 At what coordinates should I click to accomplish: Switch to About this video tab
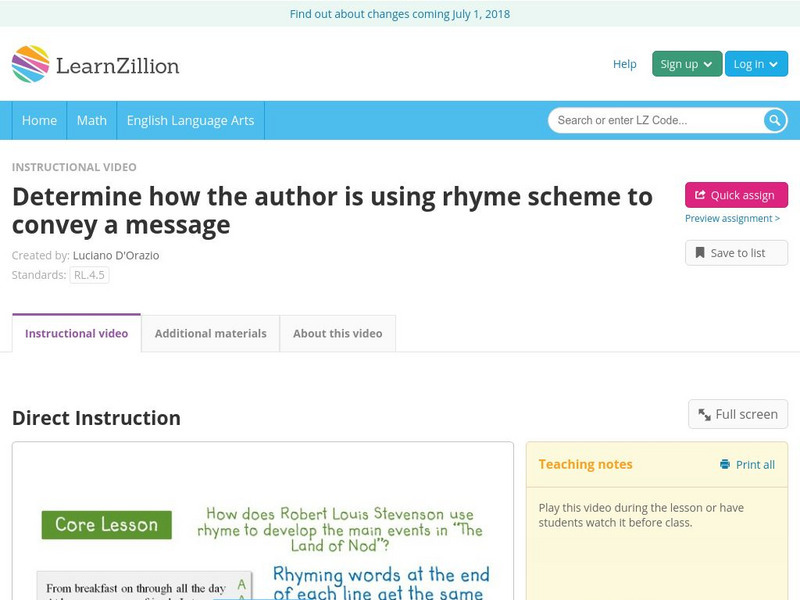click(337, 333)
